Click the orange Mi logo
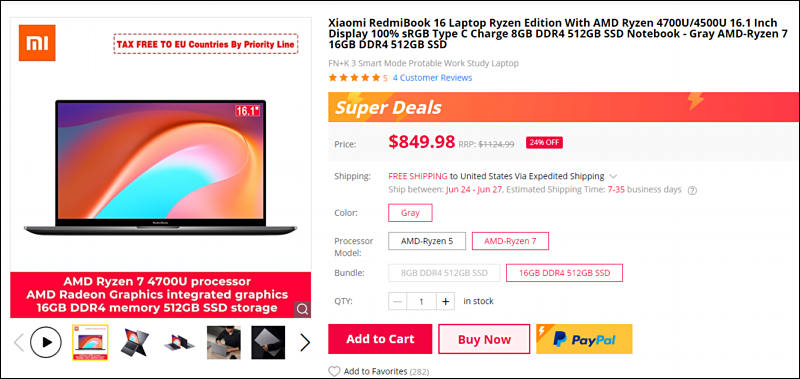 pos(37,43)
